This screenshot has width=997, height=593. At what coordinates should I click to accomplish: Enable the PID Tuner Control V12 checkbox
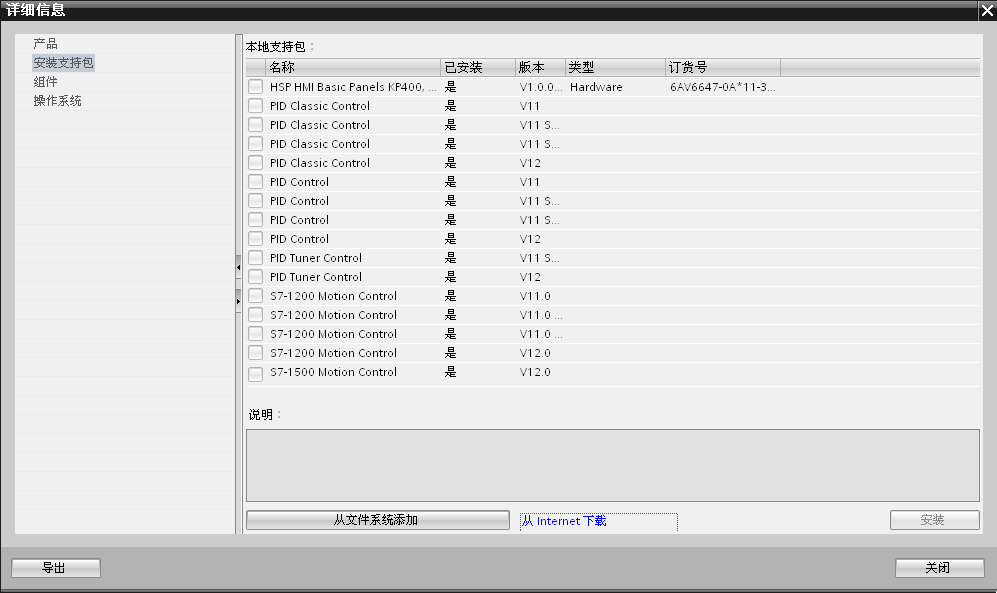coord(256,277)
